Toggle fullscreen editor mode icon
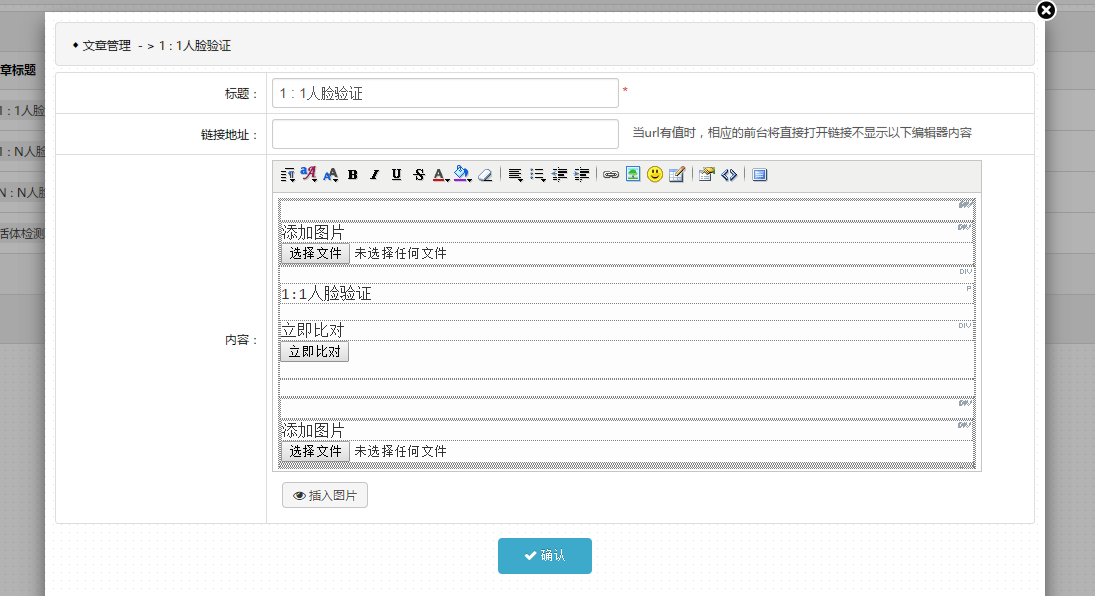1095x596 pixels. point(760,175)
